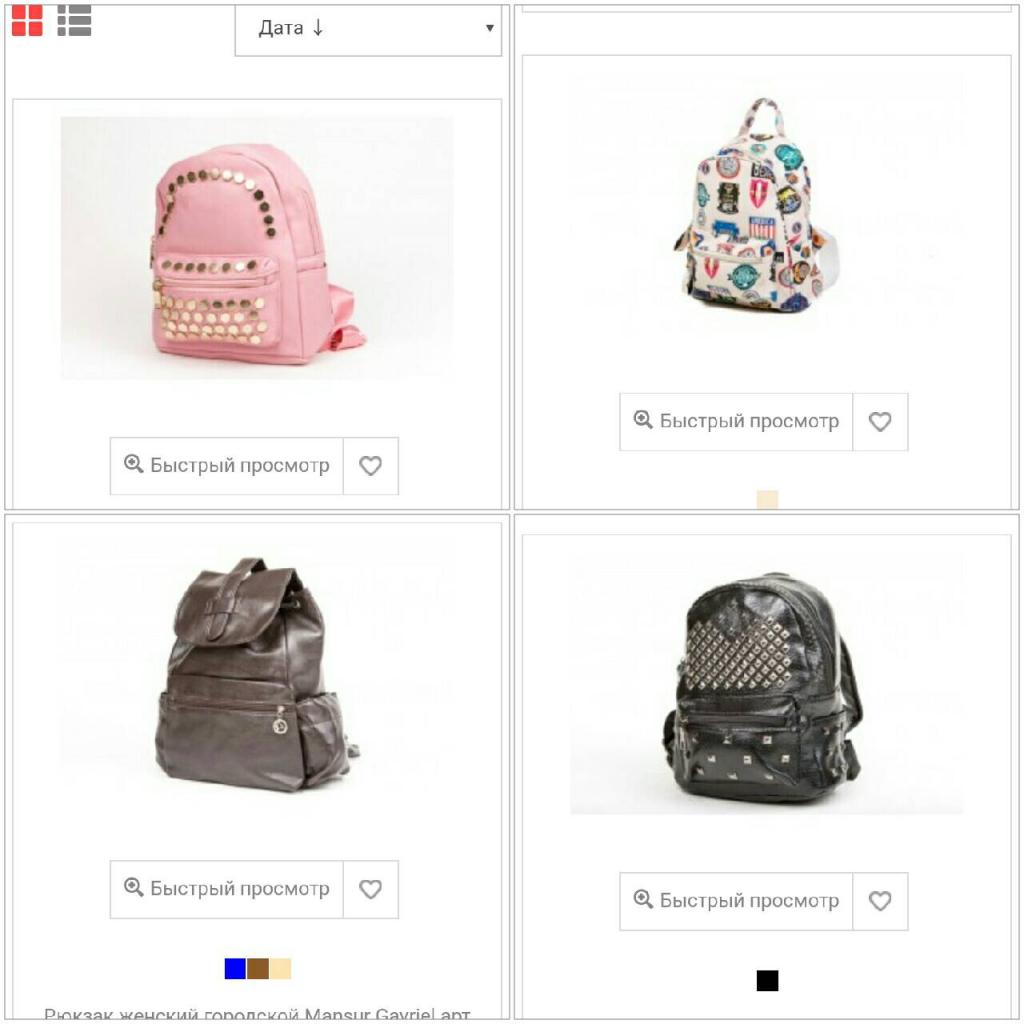Select the blue color swatch
The height and width of the screenshot is (1024, 1024).
(x=235, y=968)
